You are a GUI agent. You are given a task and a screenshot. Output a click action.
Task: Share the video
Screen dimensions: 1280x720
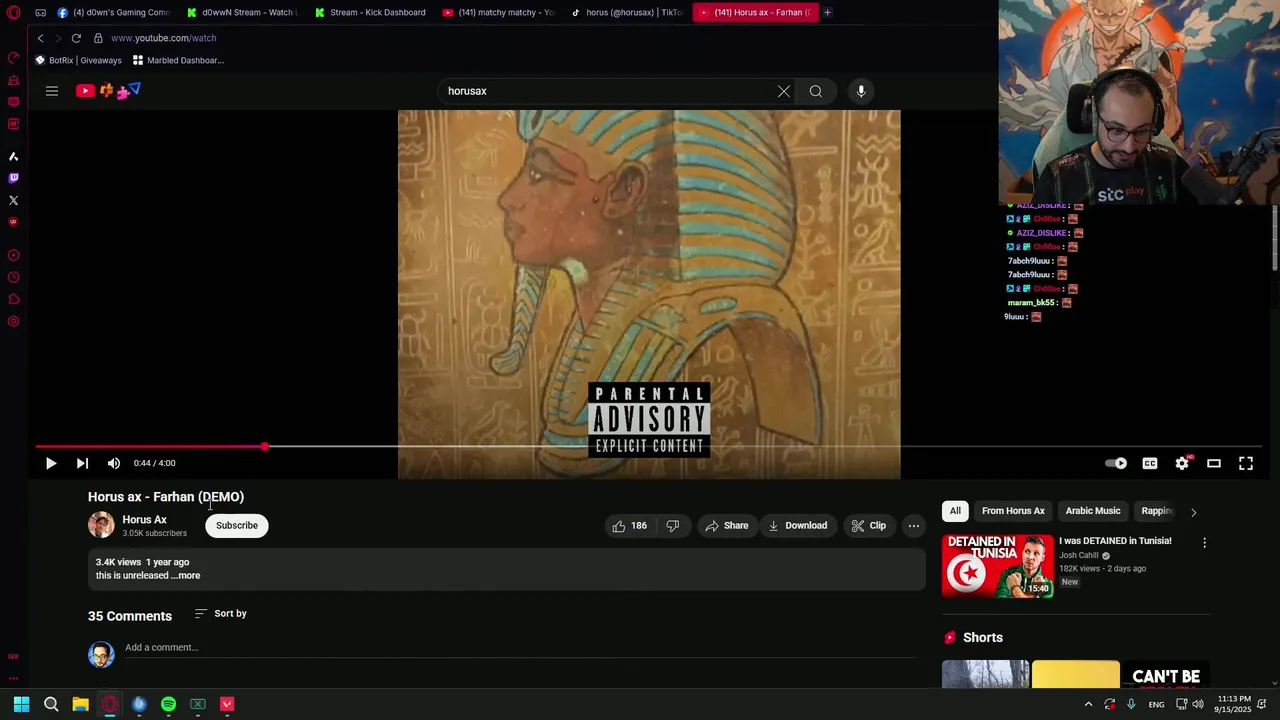pyautogui.click(x=726, y=525)
